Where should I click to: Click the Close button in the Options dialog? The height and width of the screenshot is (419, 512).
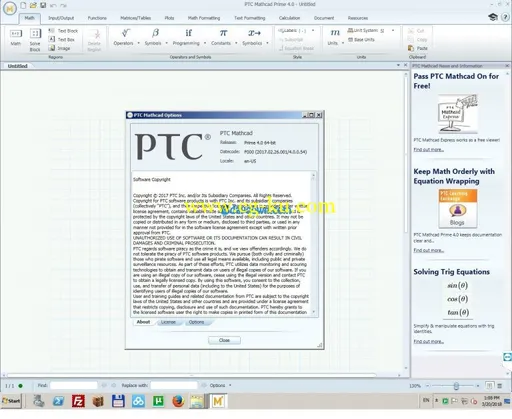(224, 340)
